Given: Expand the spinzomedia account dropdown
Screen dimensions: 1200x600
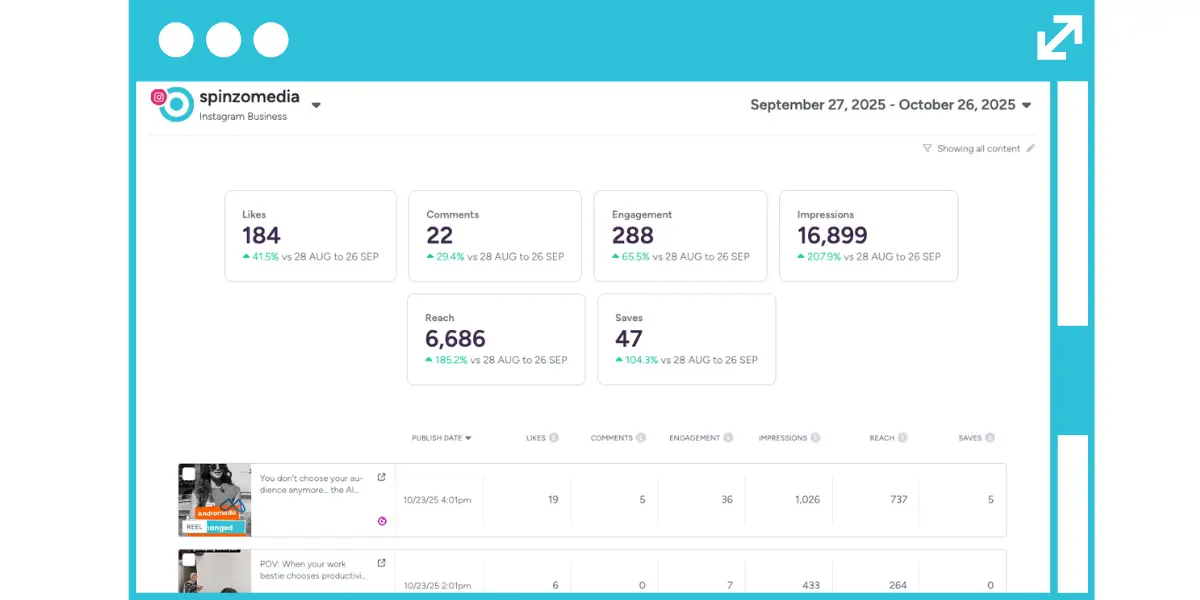Looking at the screenshot, I should click(x=316, y=105).
